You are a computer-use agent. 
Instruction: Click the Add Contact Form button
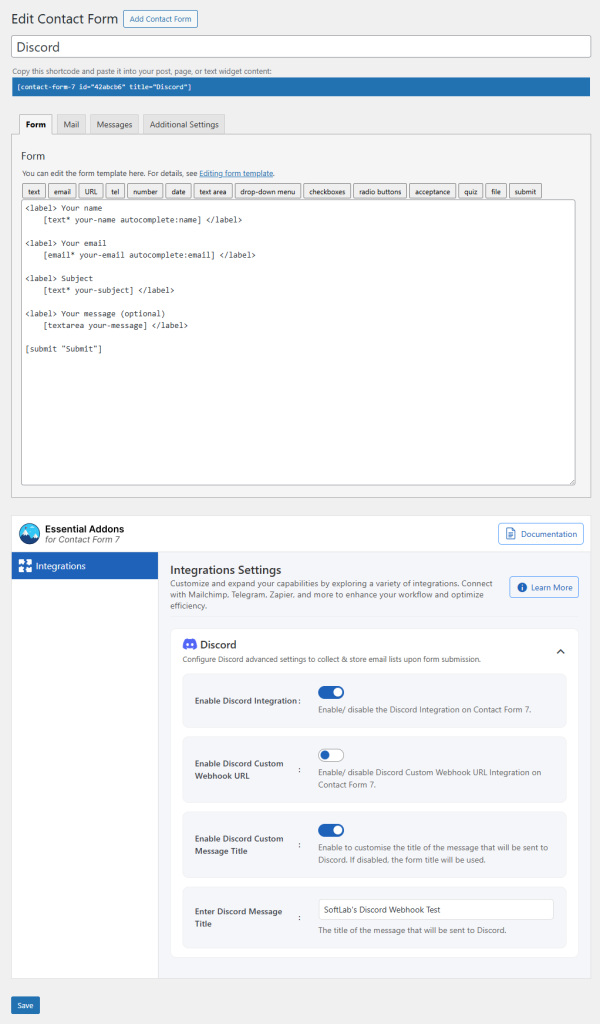(161, 19)
